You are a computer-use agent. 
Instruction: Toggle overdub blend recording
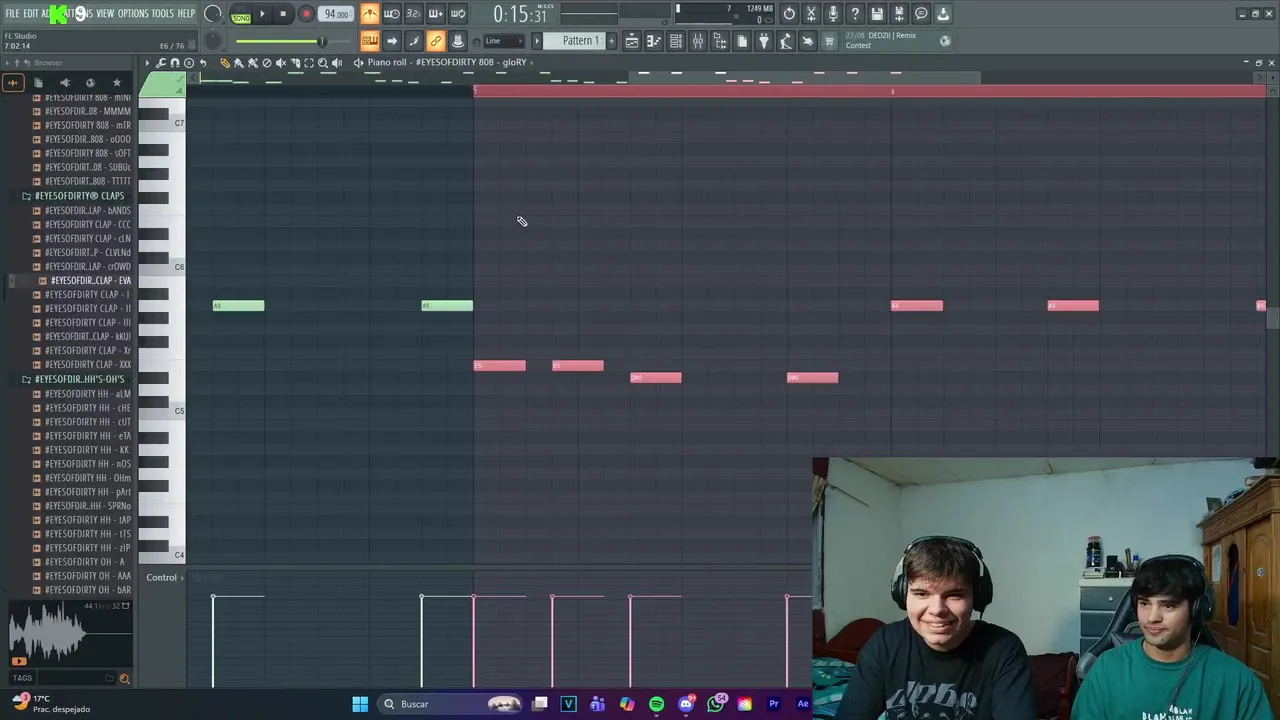pos(436,14)
